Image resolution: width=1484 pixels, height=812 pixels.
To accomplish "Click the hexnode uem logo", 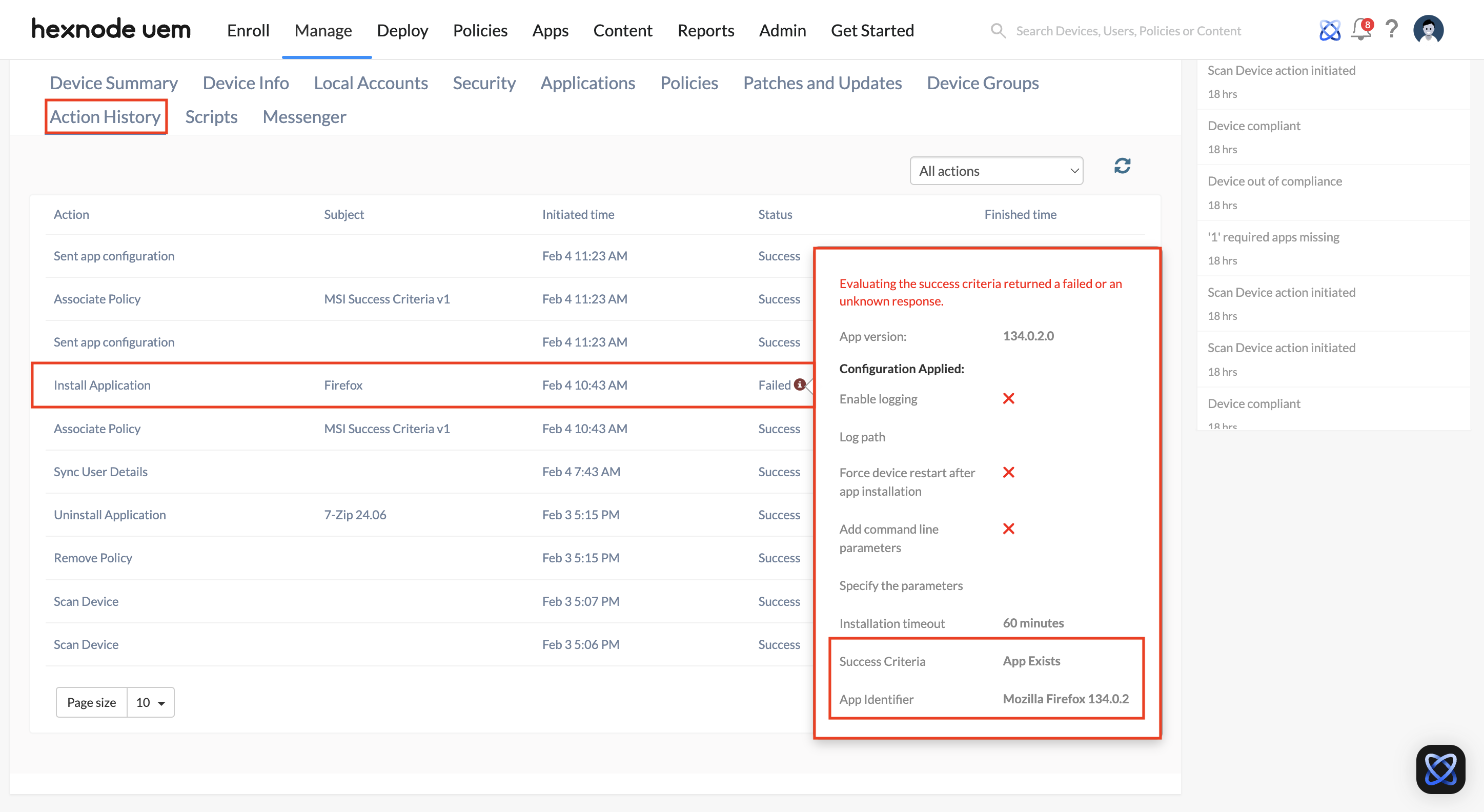I will click(x=111, y=29).
